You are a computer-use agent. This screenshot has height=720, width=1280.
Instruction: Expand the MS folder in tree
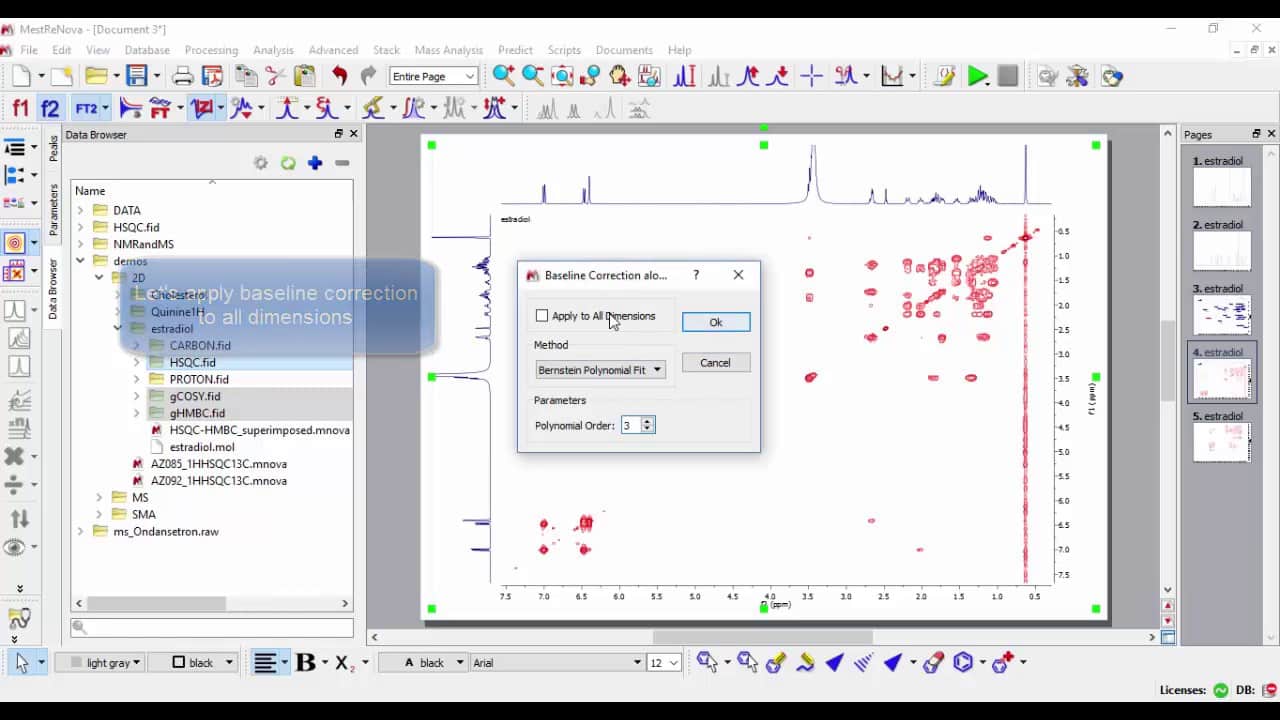pos(99,497)
